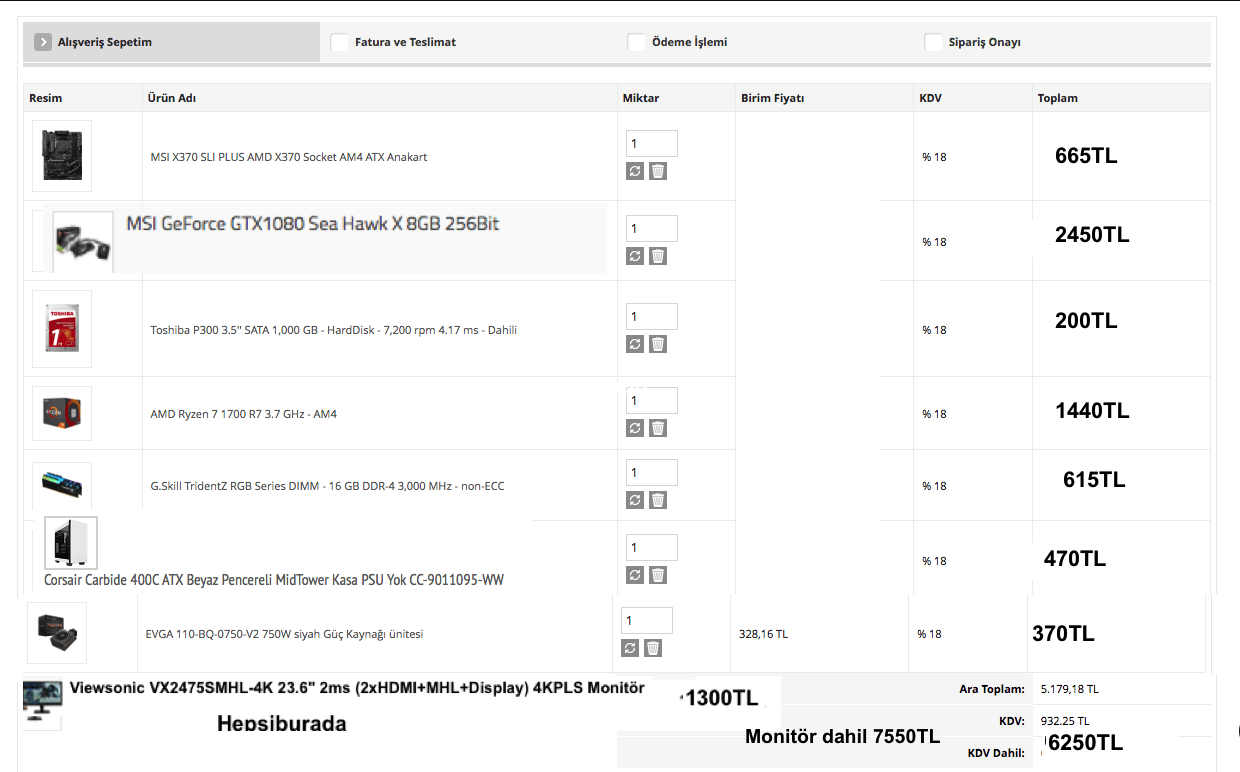Open Toshiba P300 3.5" SATA product link
Image resolution: width=1240 pixels, height=772 pixels.
click(x=334, y=330)
